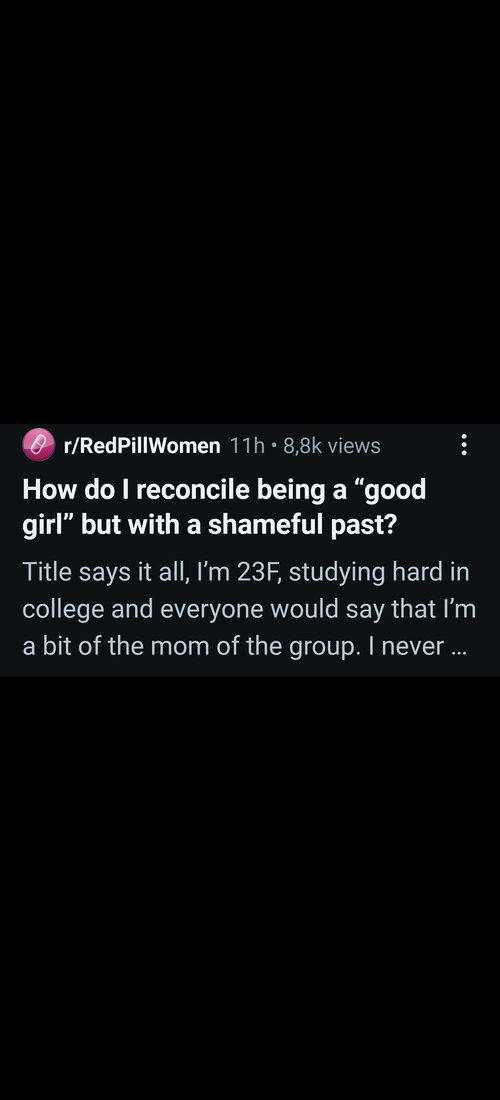Tap the empty black area above the post
The width and height of the screenshot is (500, 1100).
click(250, 210)
